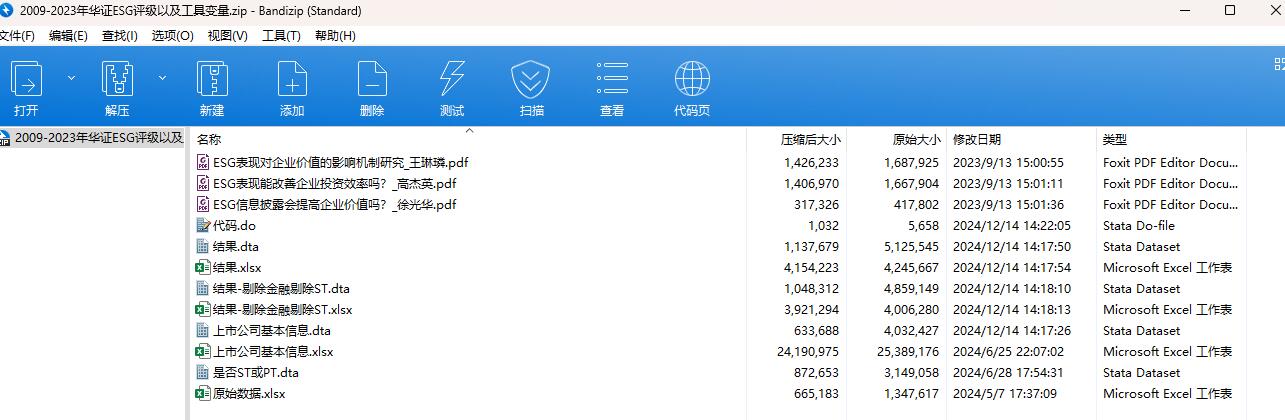Click the Stata do-file icon of 代码.do

click(x=204, y=225)
